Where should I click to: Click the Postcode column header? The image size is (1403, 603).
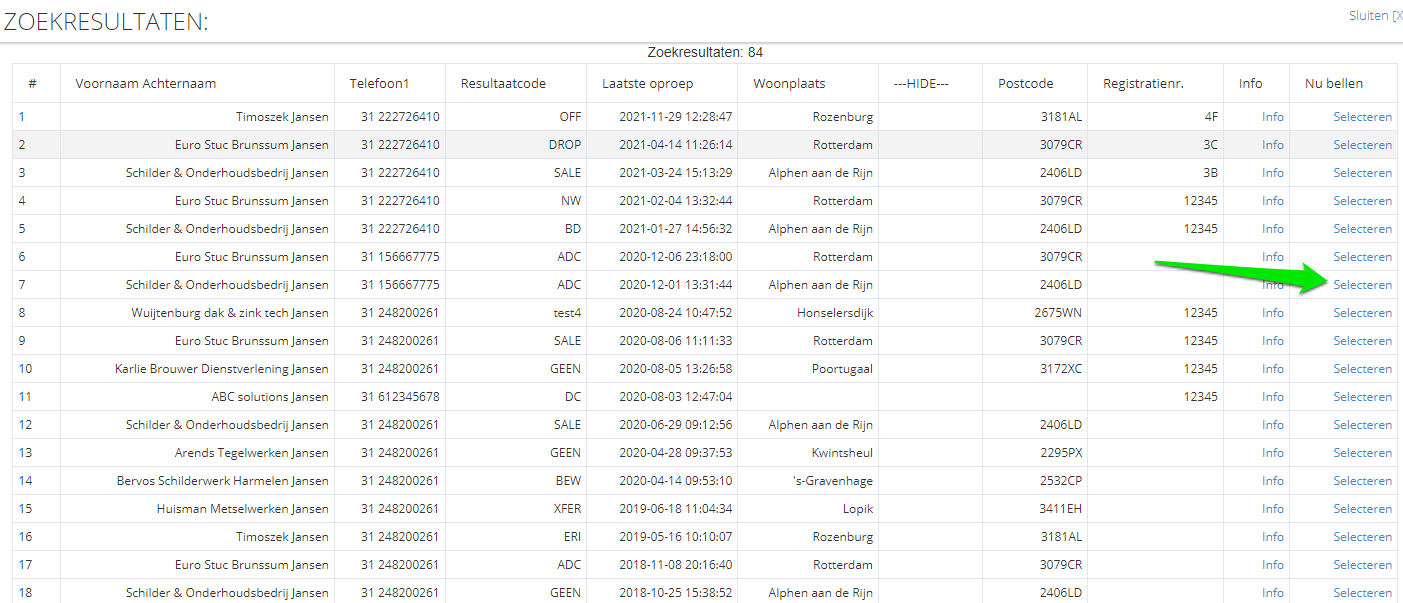(x=1025, y=84)
